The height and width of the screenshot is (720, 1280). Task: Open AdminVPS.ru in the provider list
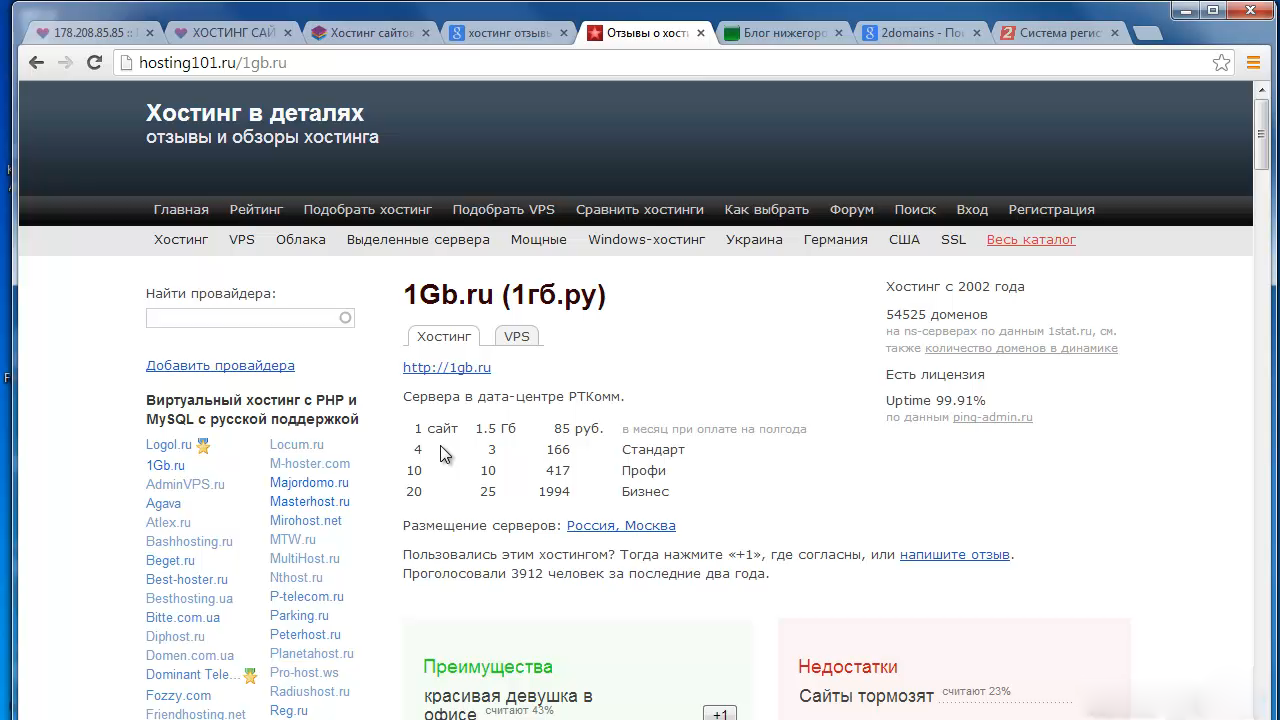pyautogui.click(x=185, y=484)
